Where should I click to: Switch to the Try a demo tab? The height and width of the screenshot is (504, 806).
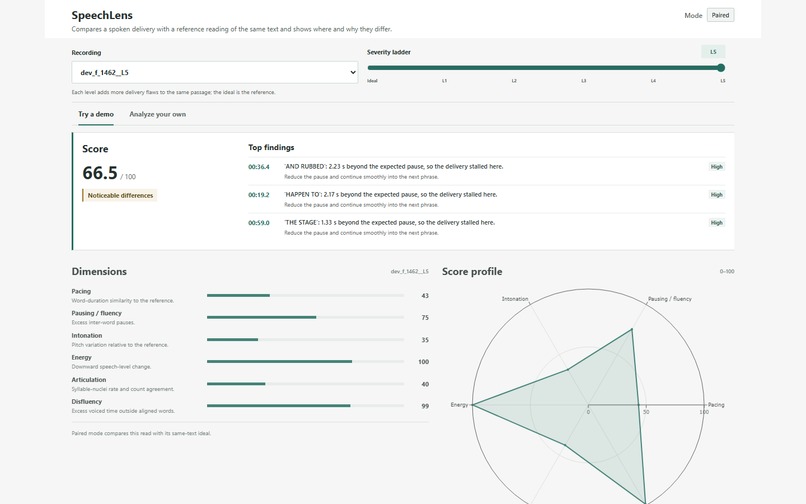[96, 114]
